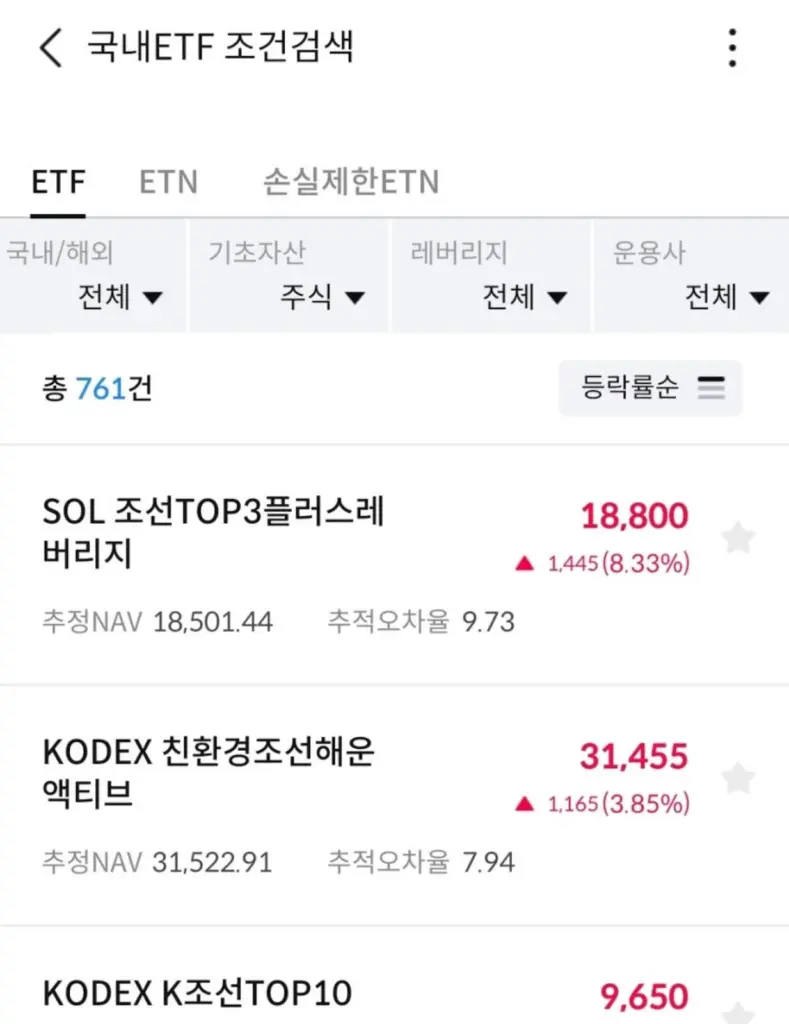
Task: Open the 국내/해외 filter dropdown
Action: tap(93, 276)
